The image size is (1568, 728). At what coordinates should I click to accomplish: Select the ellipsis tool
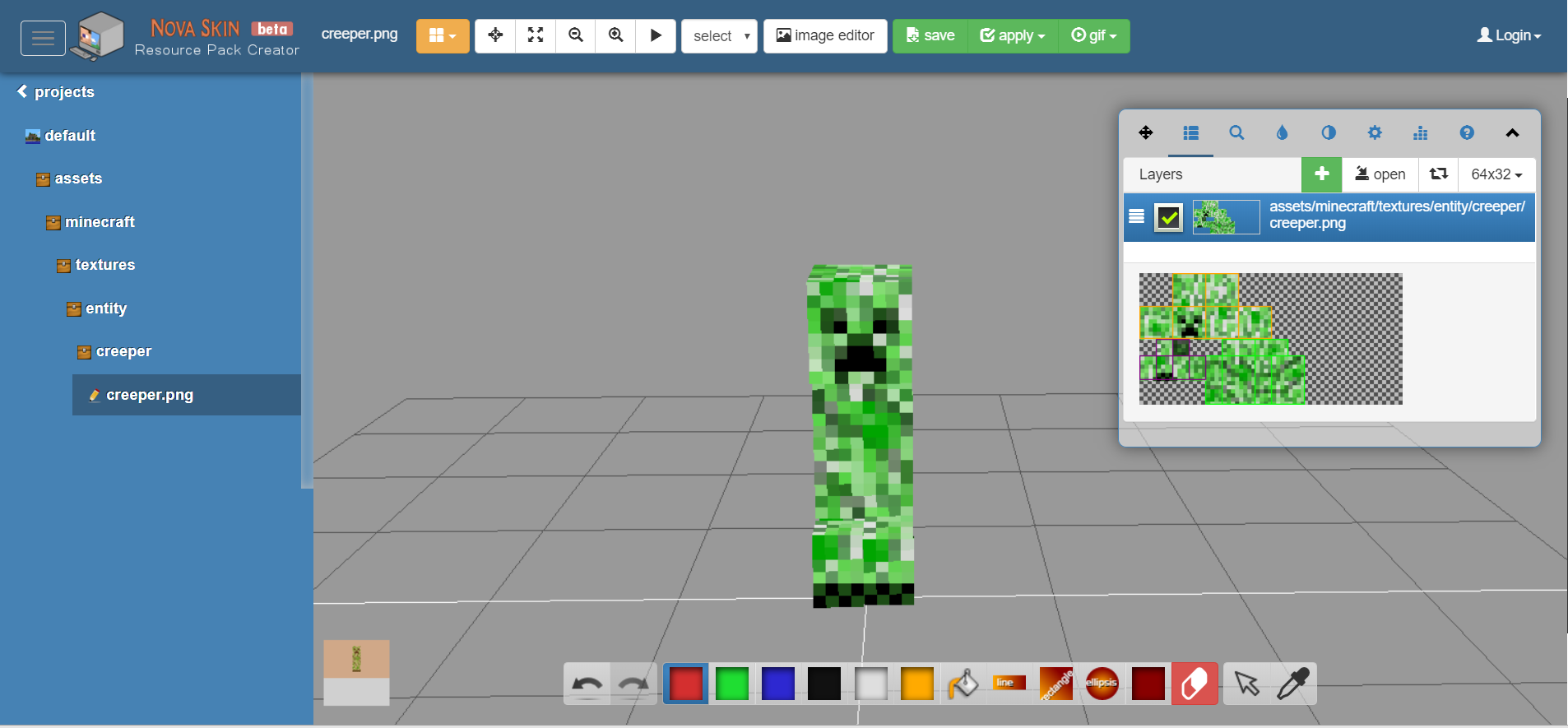point(1102,684)
